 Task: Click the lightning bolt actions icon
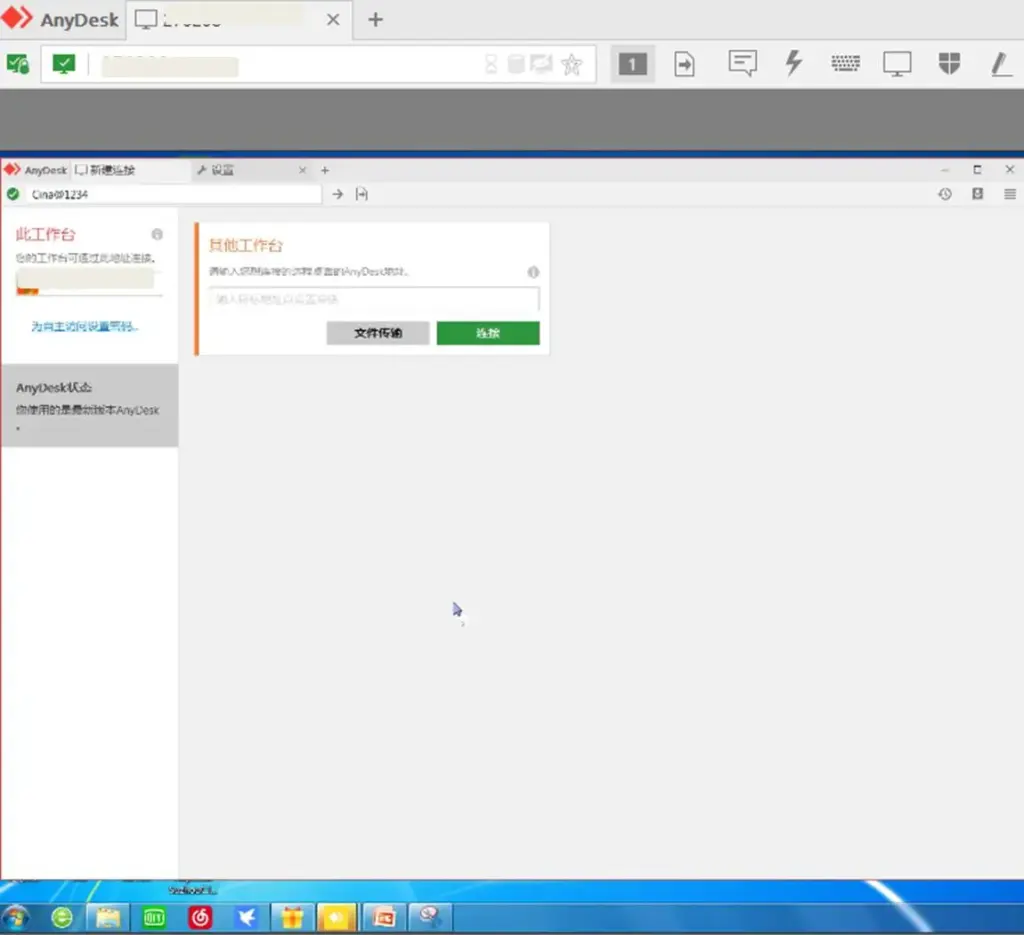tap(793, 63)
